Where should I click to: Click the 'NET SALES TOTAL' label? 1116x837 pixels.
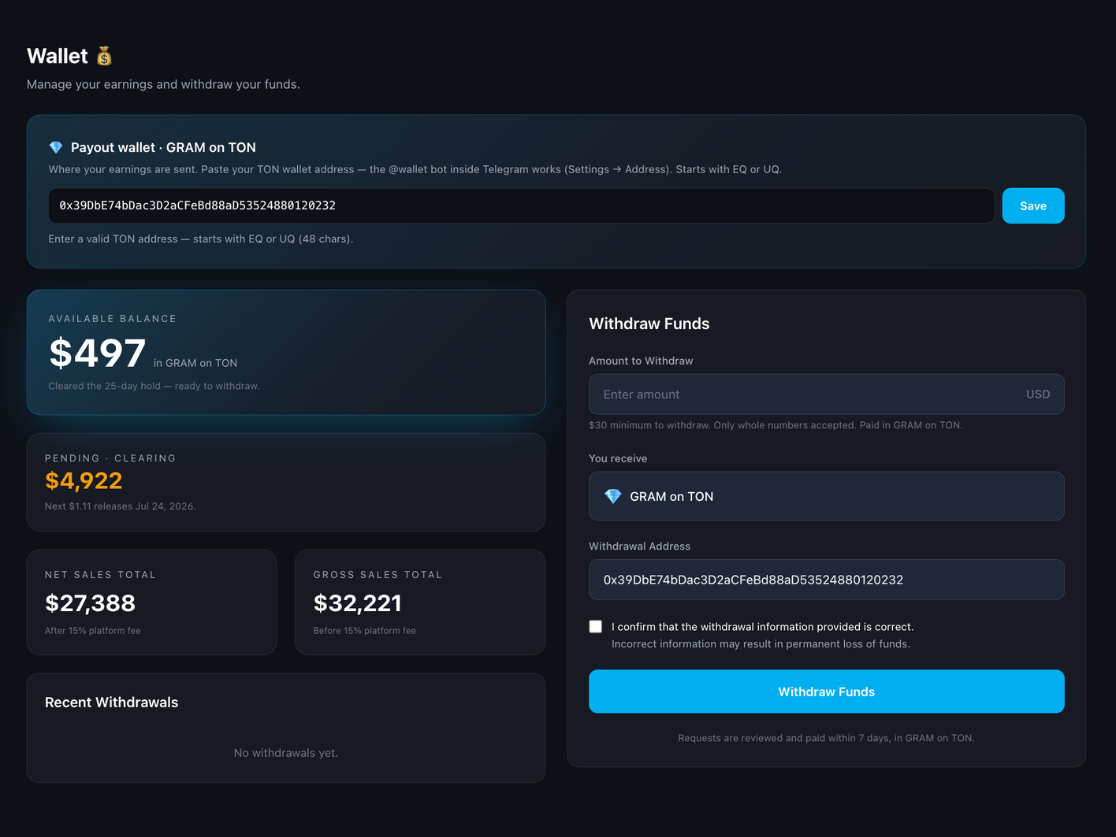click(100, 574)
